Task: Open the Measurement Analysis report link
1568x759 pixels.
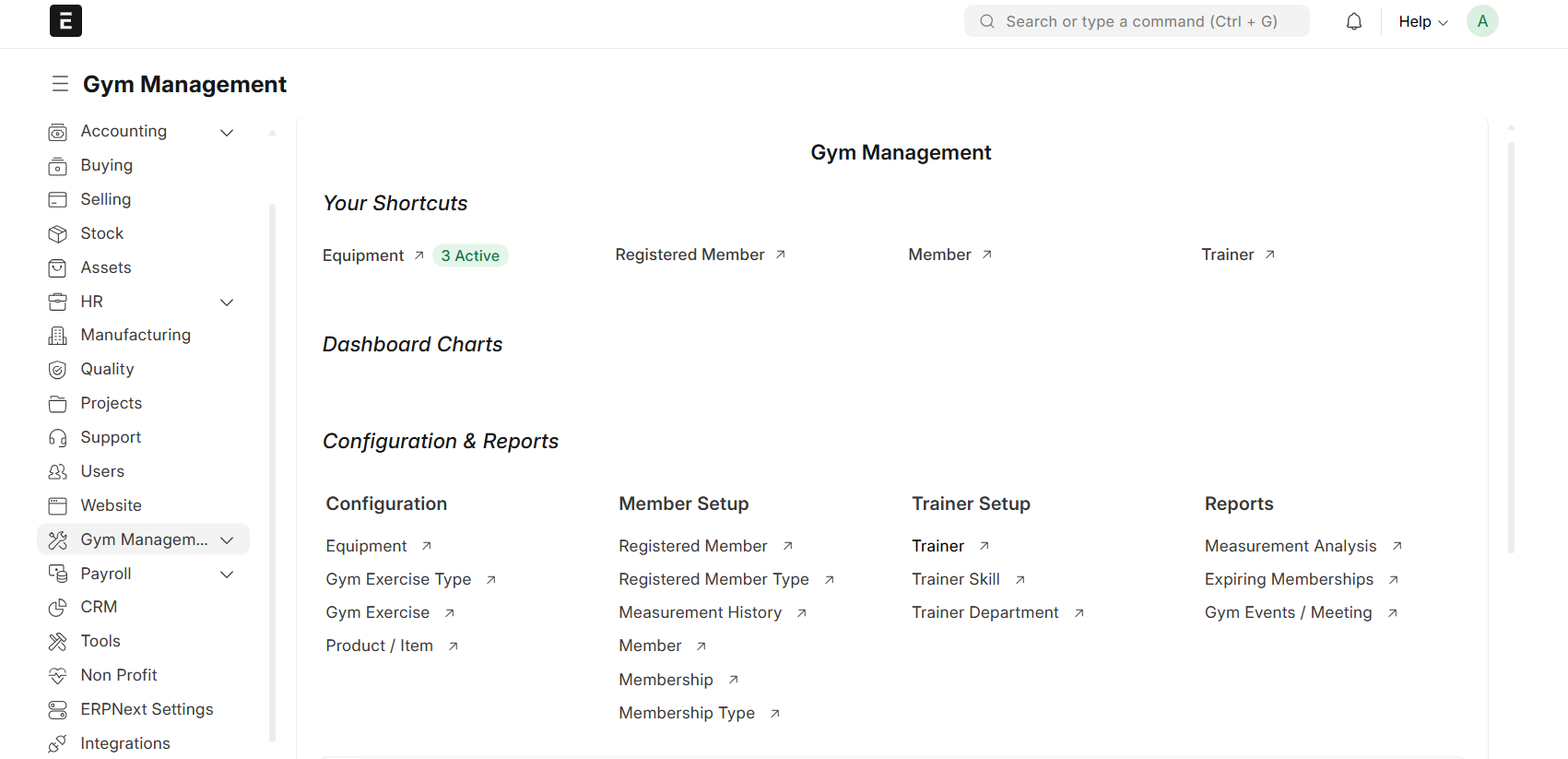Action: [x=1290, y=546]
